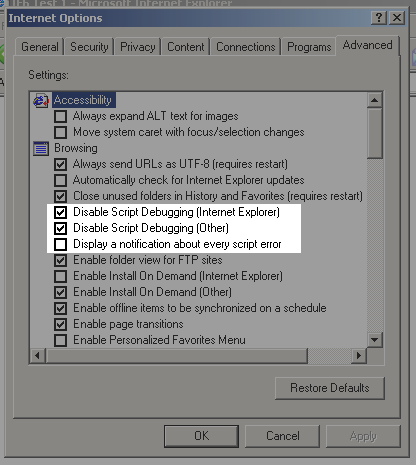The height and width of the screenshot is (465, 416).
Task: Click the Restore Defaults button
Action: click(330, 388)
